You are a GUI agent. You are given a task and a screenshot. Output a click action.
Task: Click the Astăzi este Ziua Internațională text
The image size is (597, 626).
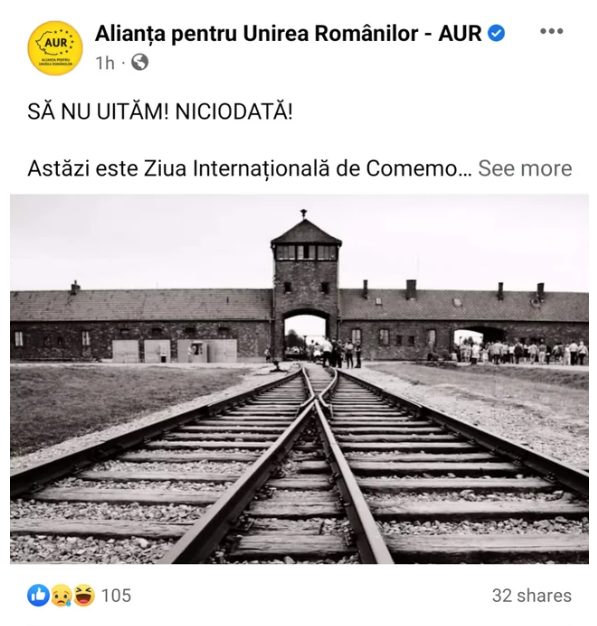coord(179,168)
